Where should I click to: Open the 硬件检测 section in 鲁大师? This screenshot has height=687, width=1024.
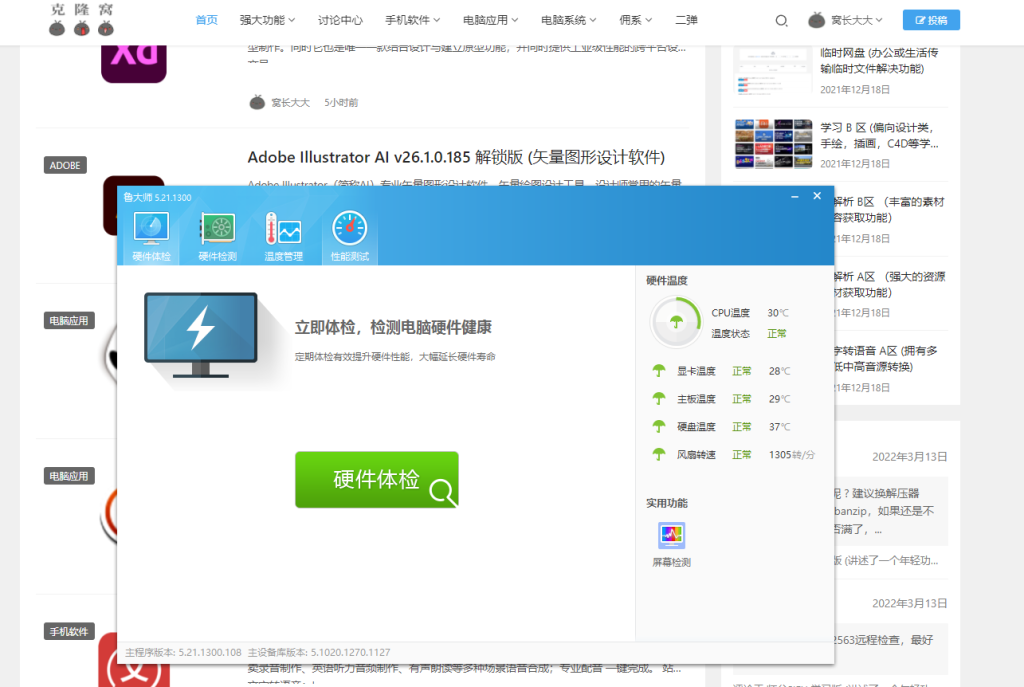coord(217,236)
